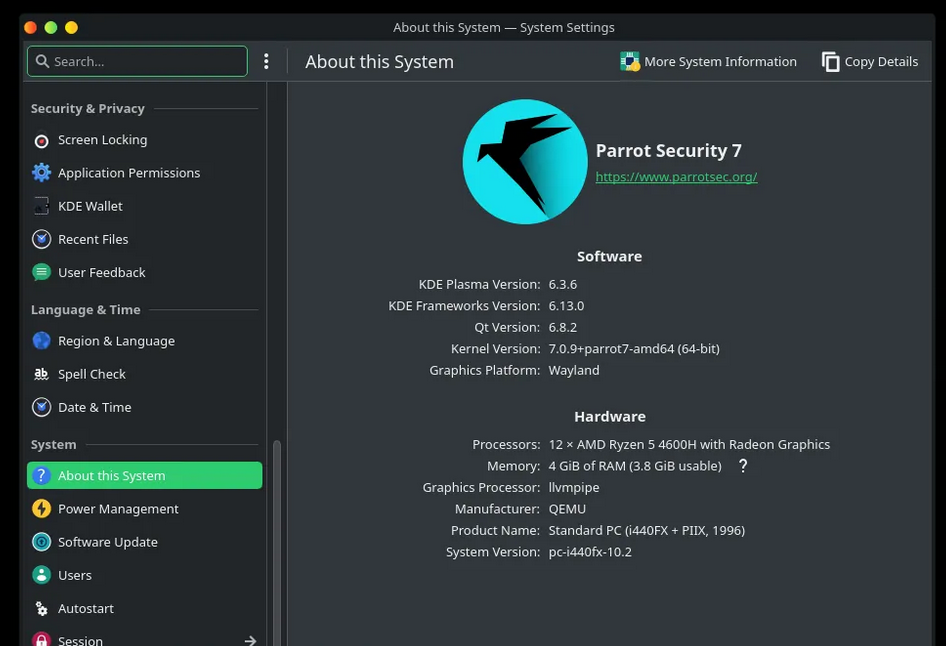Click the Autostart gears icon

(41, 608)
